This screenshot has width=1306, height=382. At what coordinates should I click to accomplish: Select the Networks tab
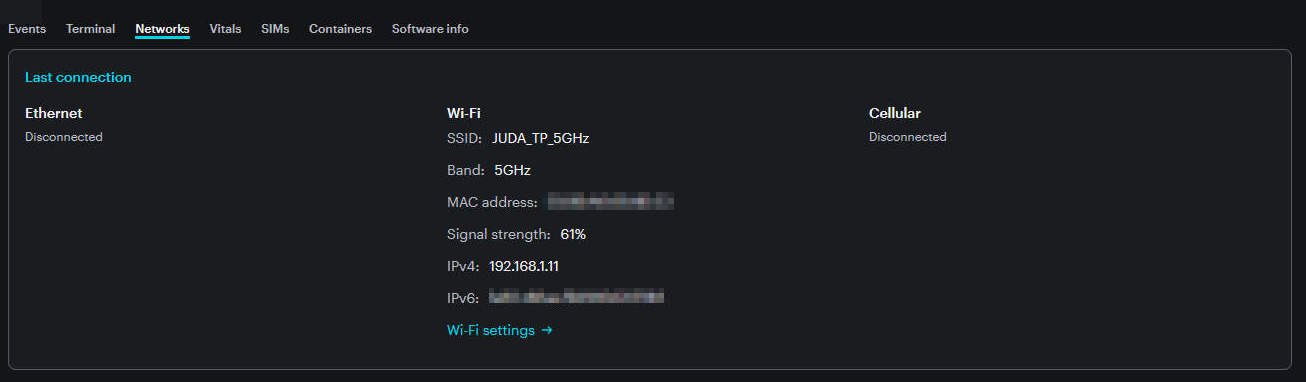click(x=162, y=29)
